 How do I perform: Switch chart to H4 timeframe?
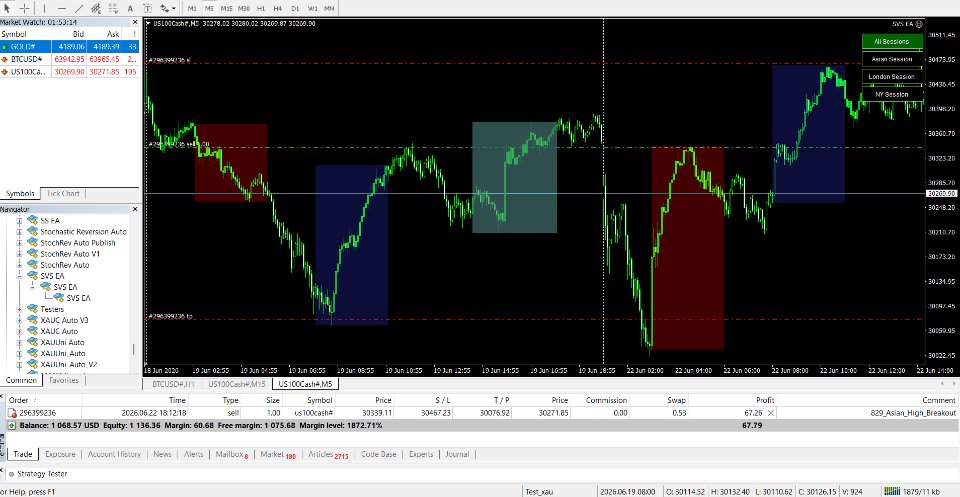278,9
